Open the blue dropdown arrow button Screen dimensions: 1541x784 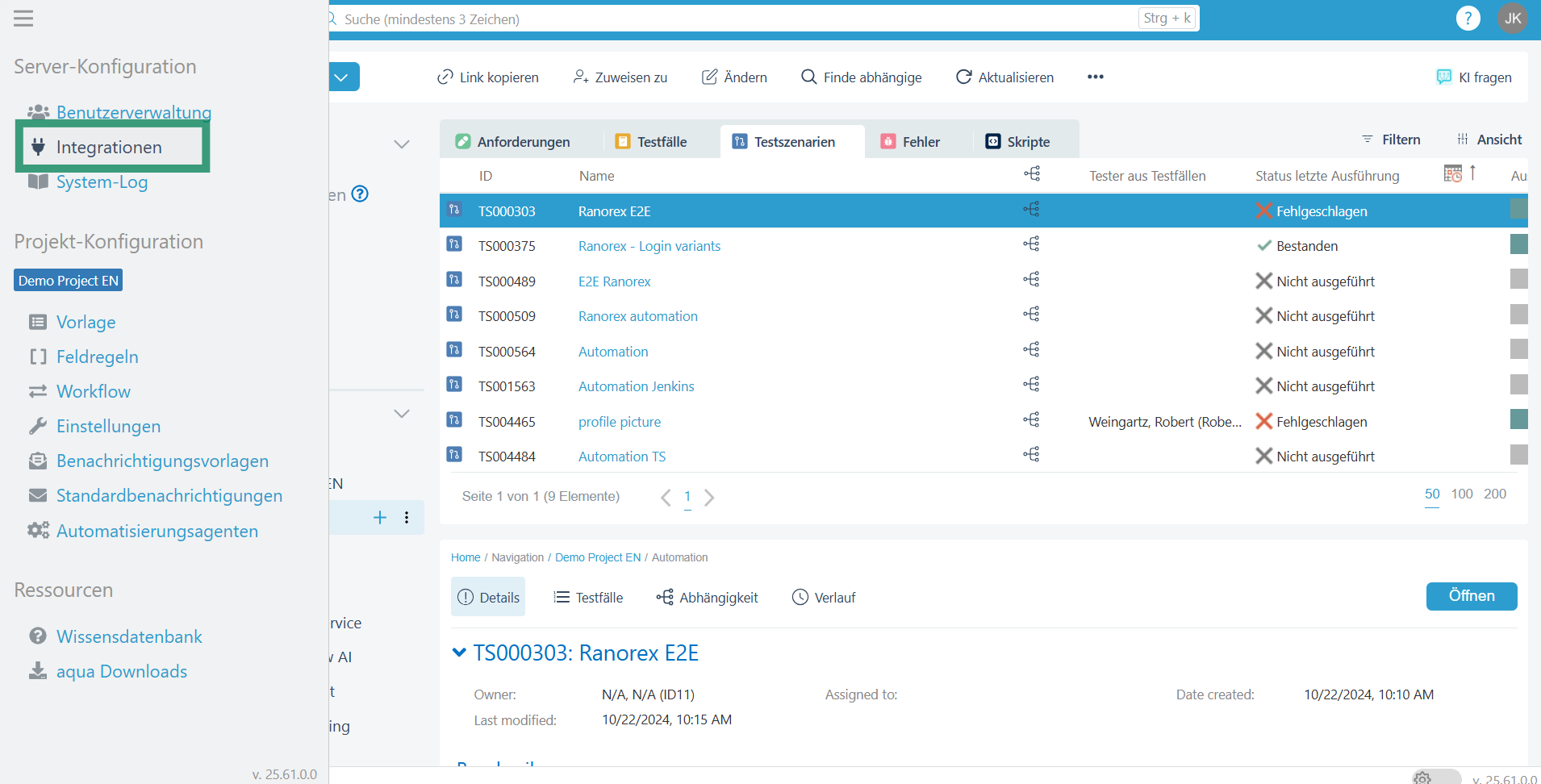[x=342, y=77]
